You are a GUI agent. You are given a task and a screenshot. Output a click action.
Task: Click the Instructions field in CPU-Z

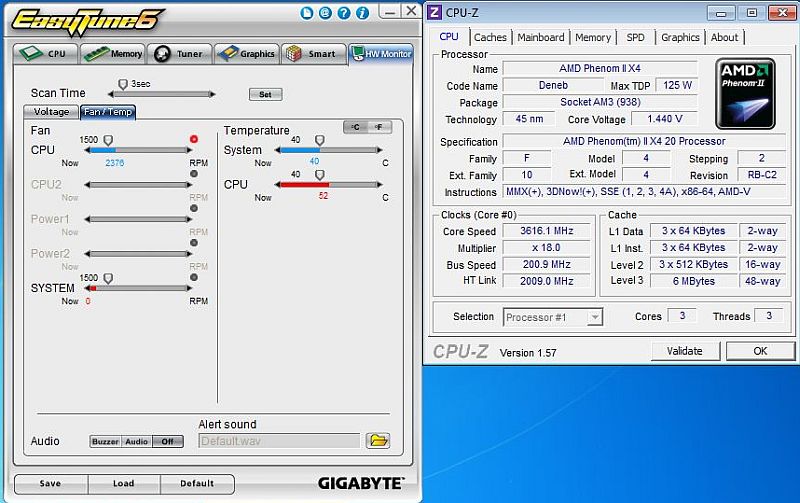(x=644, y=192)
